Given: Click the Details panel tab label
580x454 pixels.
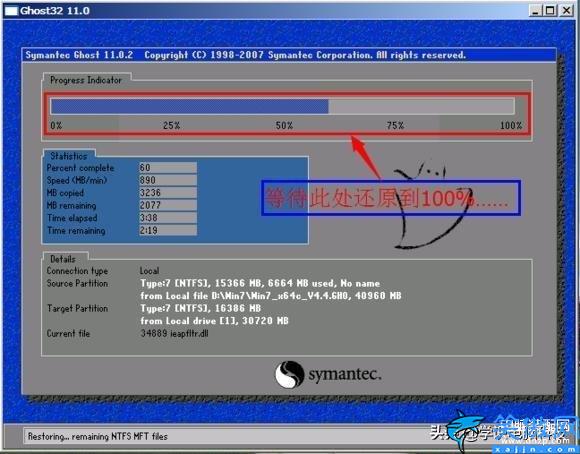Looking at the screenshot, I should (x=63, y=259).
